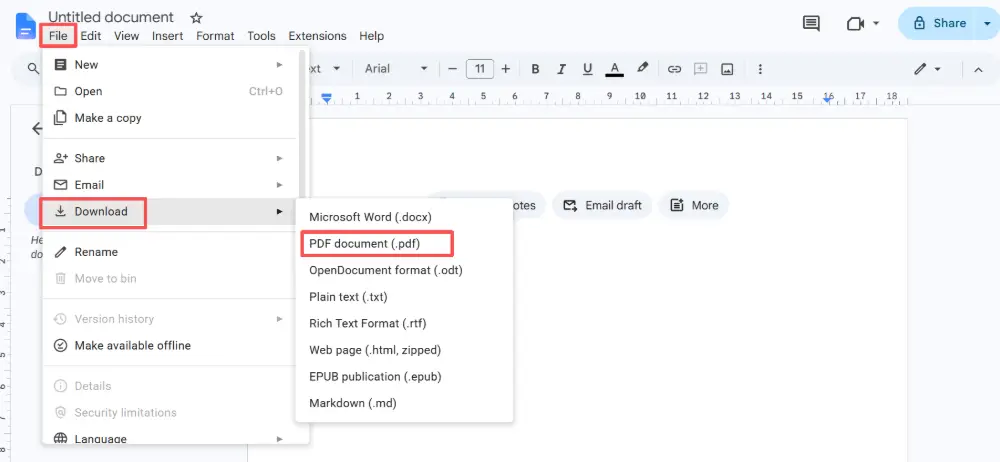Viewport: 1000px width, 462px height.
Task: Download as Microsoft Word (.docx)
Action: point(404,217)
